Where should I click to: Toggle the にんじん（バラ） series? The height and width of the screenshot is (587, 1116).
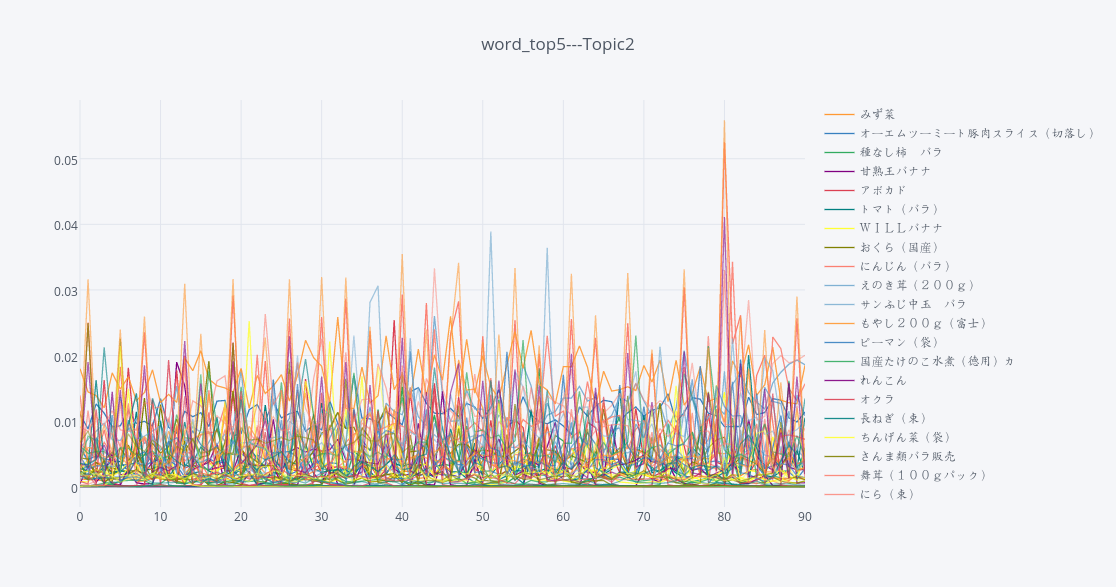906,266
